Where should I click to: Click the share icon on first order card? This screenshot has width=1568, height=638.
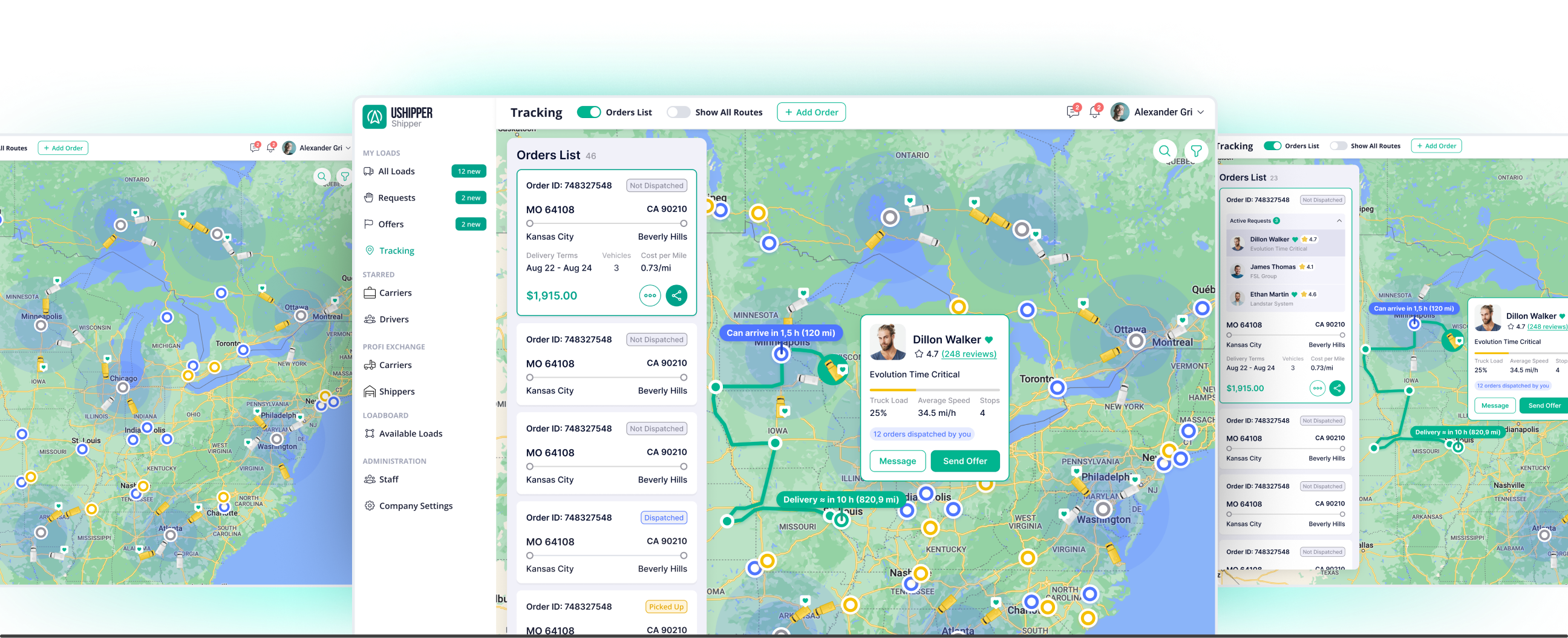coord(676,295)
